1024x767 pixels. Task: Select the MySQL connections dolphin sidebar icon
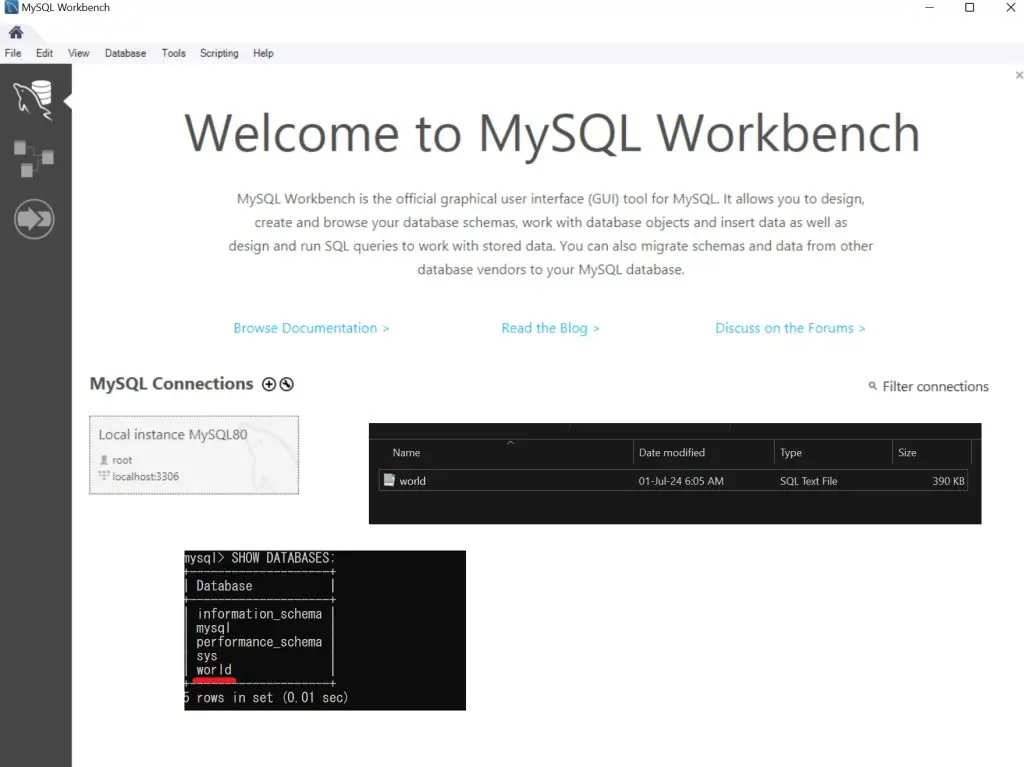click(x=33, y=99)
